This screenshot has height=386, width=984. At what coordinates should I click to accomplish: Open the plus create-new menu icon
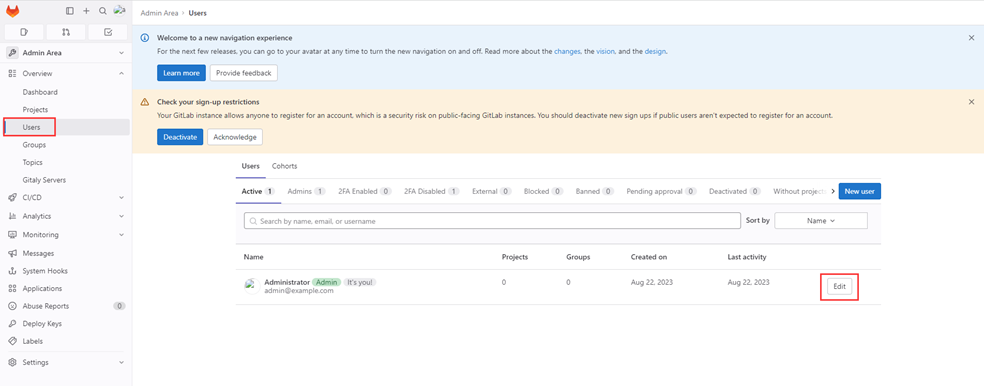pos(87,11)
